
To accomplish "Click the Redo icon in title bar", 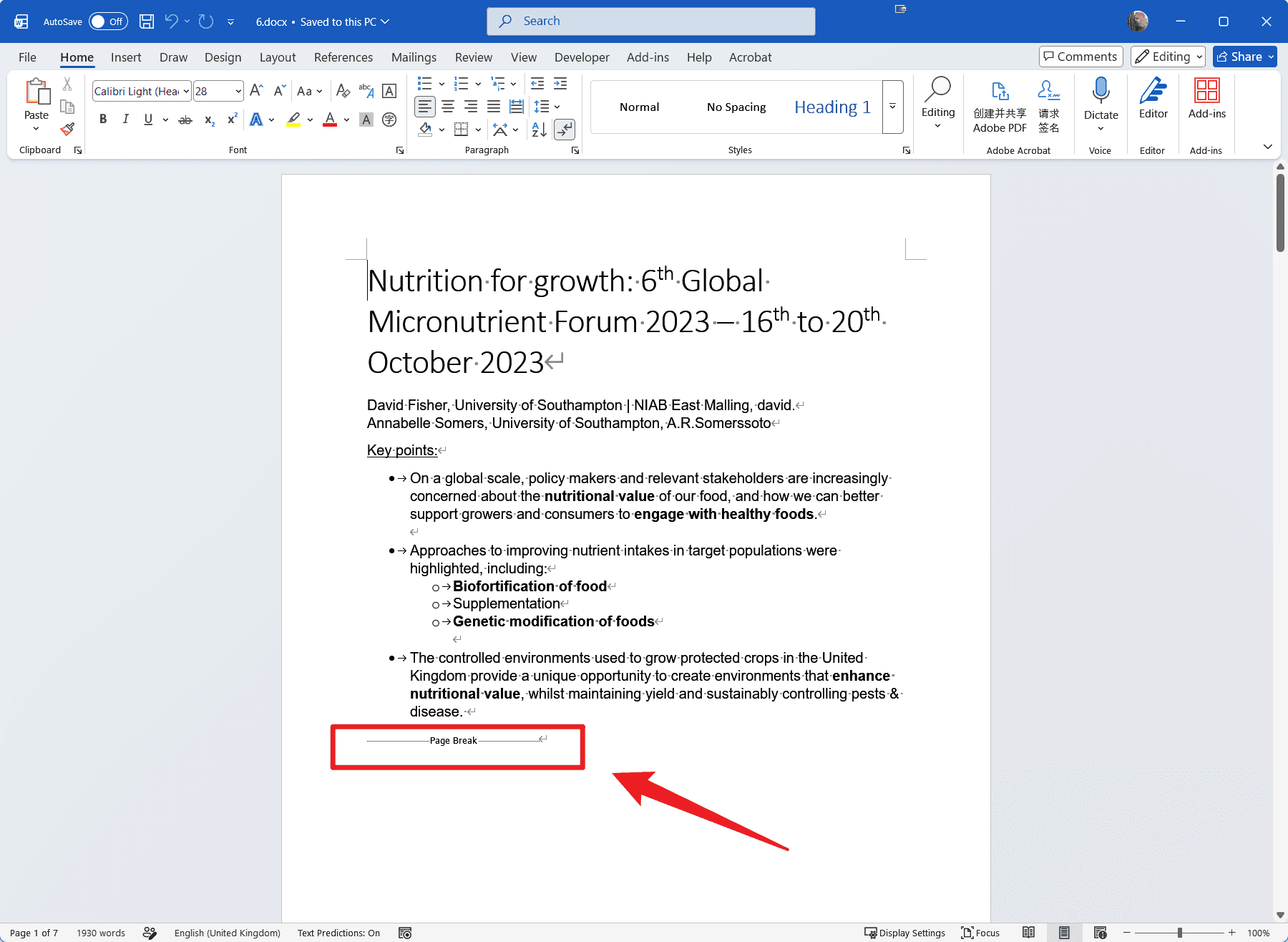I will pos(206,21).
